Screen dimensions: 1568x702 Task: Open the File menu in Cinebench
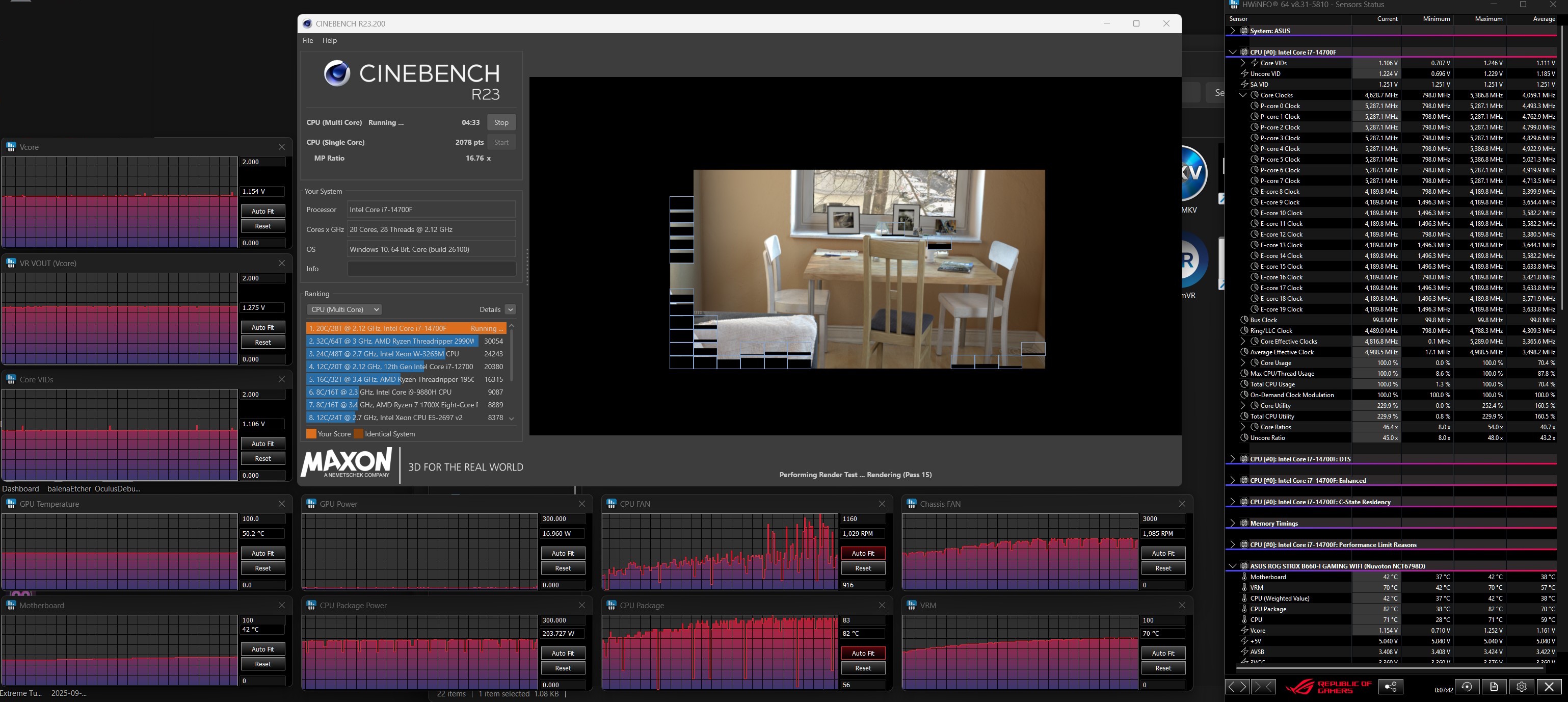[308, 40]
